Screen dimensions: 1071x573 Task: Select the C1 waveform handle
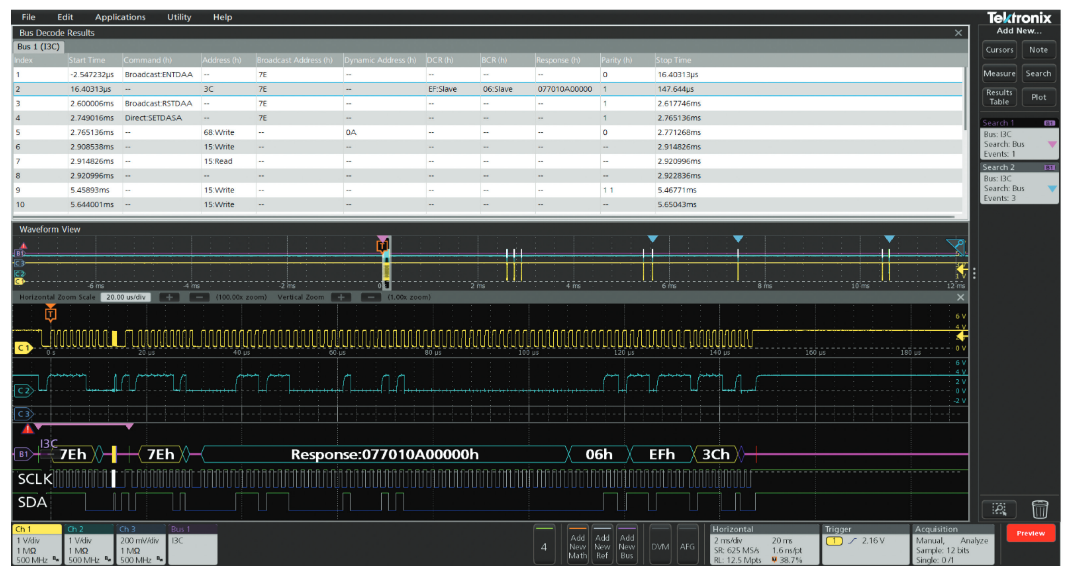point(23,348)
